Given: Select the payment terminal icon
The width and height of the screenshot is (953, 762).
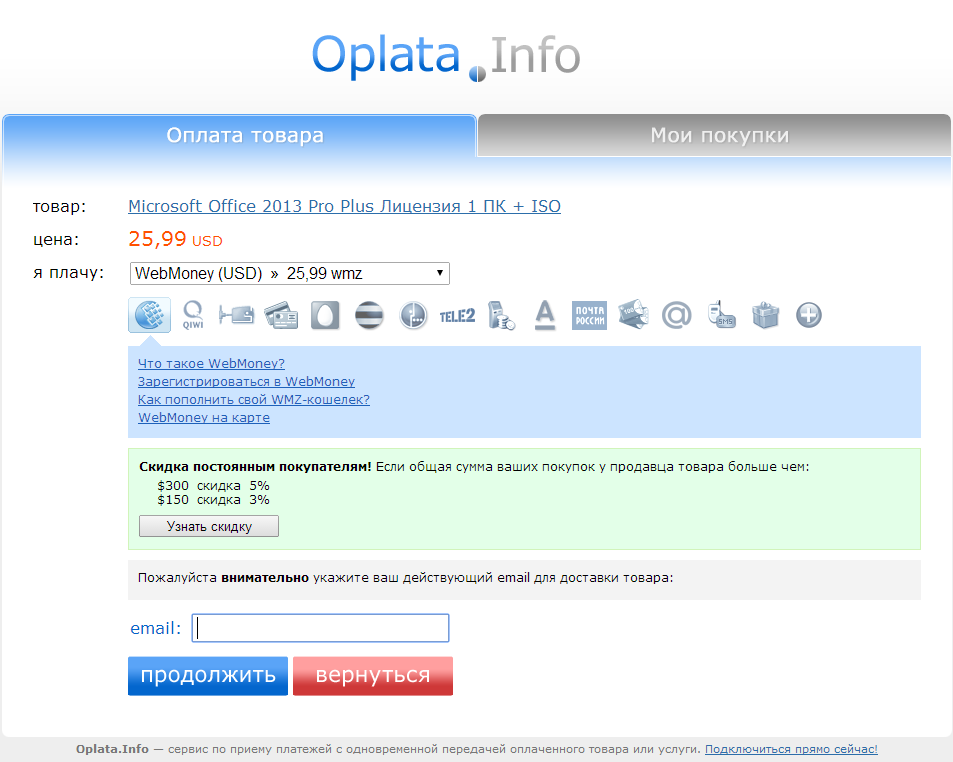Looking at the screenshot, I should click(x=501, y=315).
